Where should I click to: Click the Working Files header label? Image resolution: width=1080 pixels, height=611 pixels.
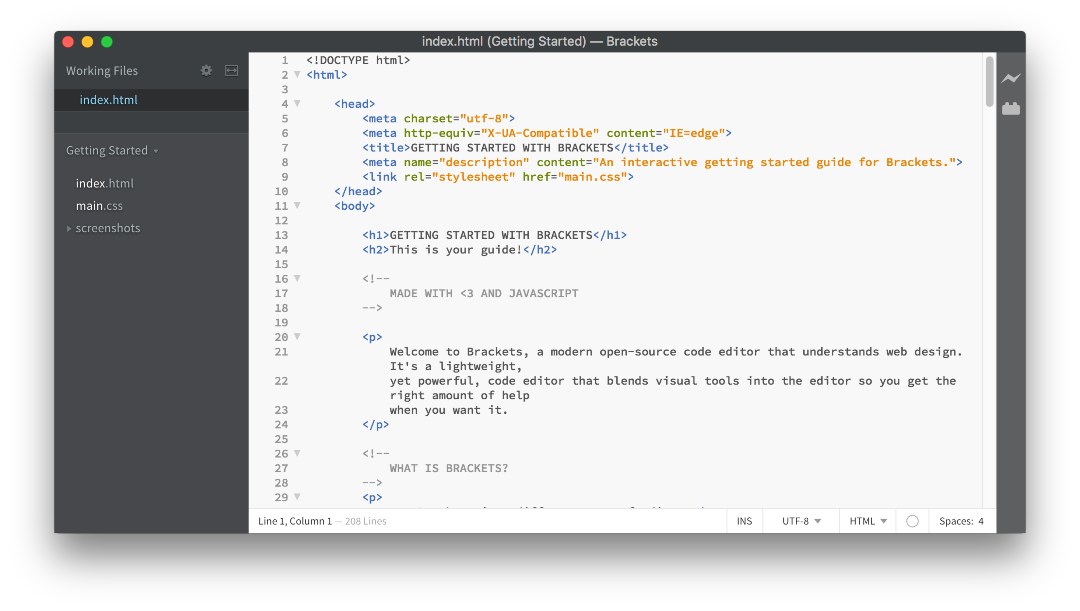point(102,70)
